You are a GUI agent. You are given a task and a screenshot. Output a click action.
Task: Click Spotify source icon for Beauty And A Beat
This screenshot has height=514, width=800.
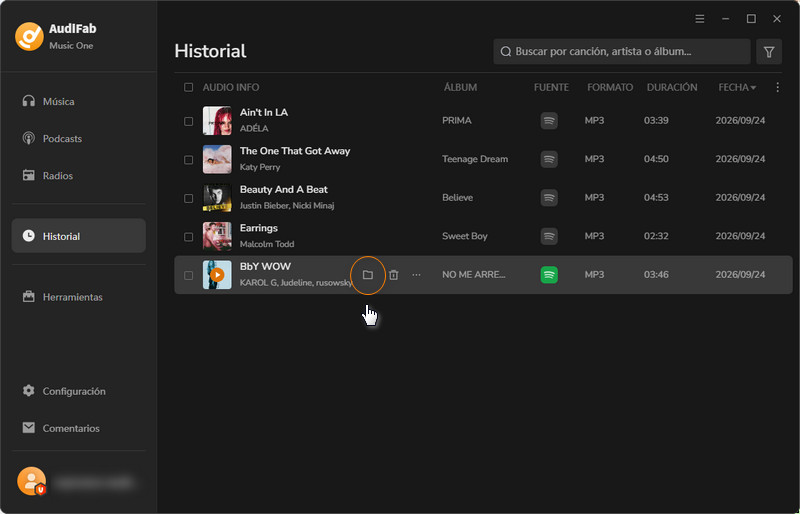[x=549, y=198]
